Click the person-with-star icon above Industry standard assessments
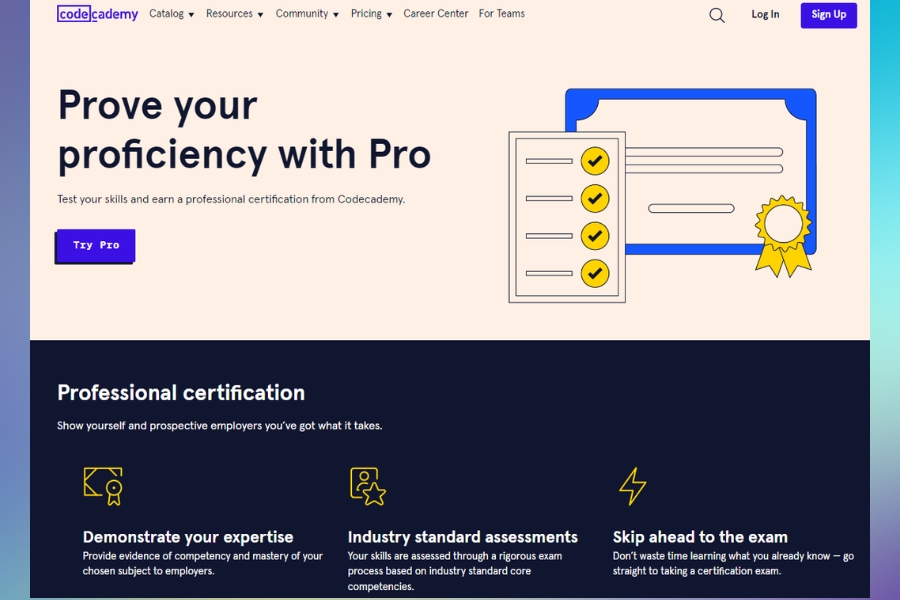Screen dimensions: 900x600 368,486
